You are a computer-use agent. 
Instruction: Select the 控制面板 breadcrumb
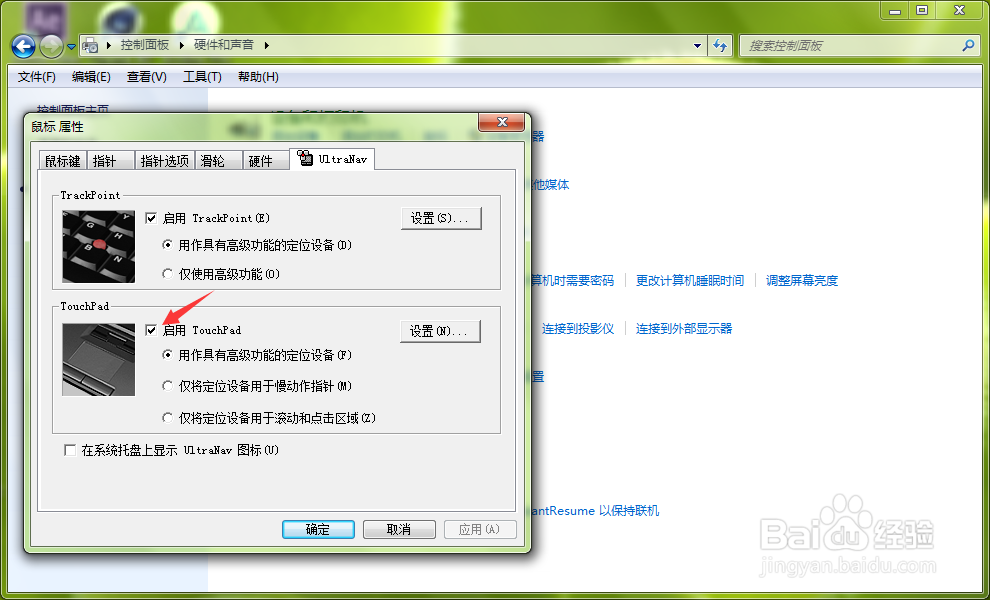(145, 45)
